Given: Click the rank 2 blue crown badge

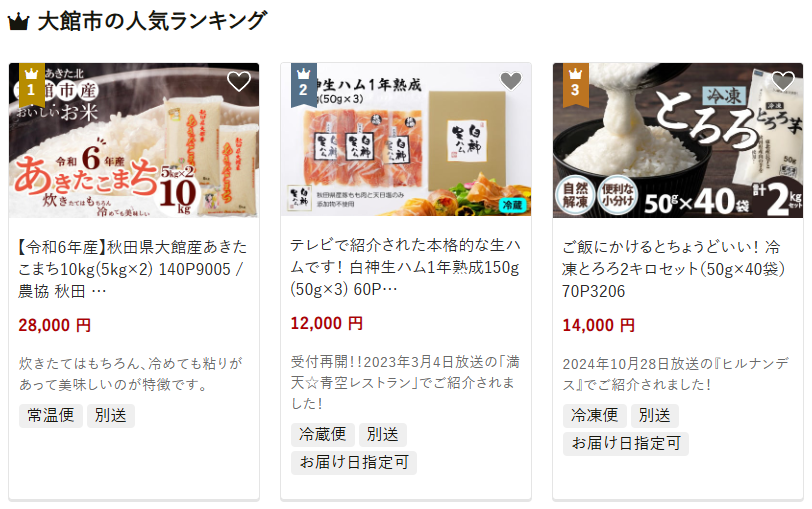Looking at the screenshot, I should coord(303,85).
